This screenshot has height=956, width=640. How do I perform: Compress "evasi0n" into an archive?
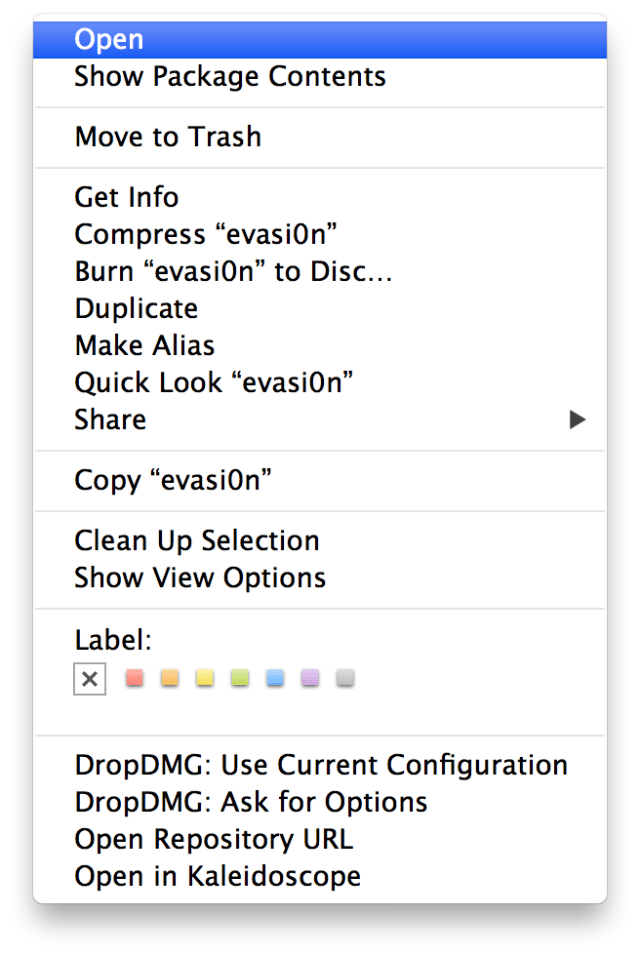point(206,234)
